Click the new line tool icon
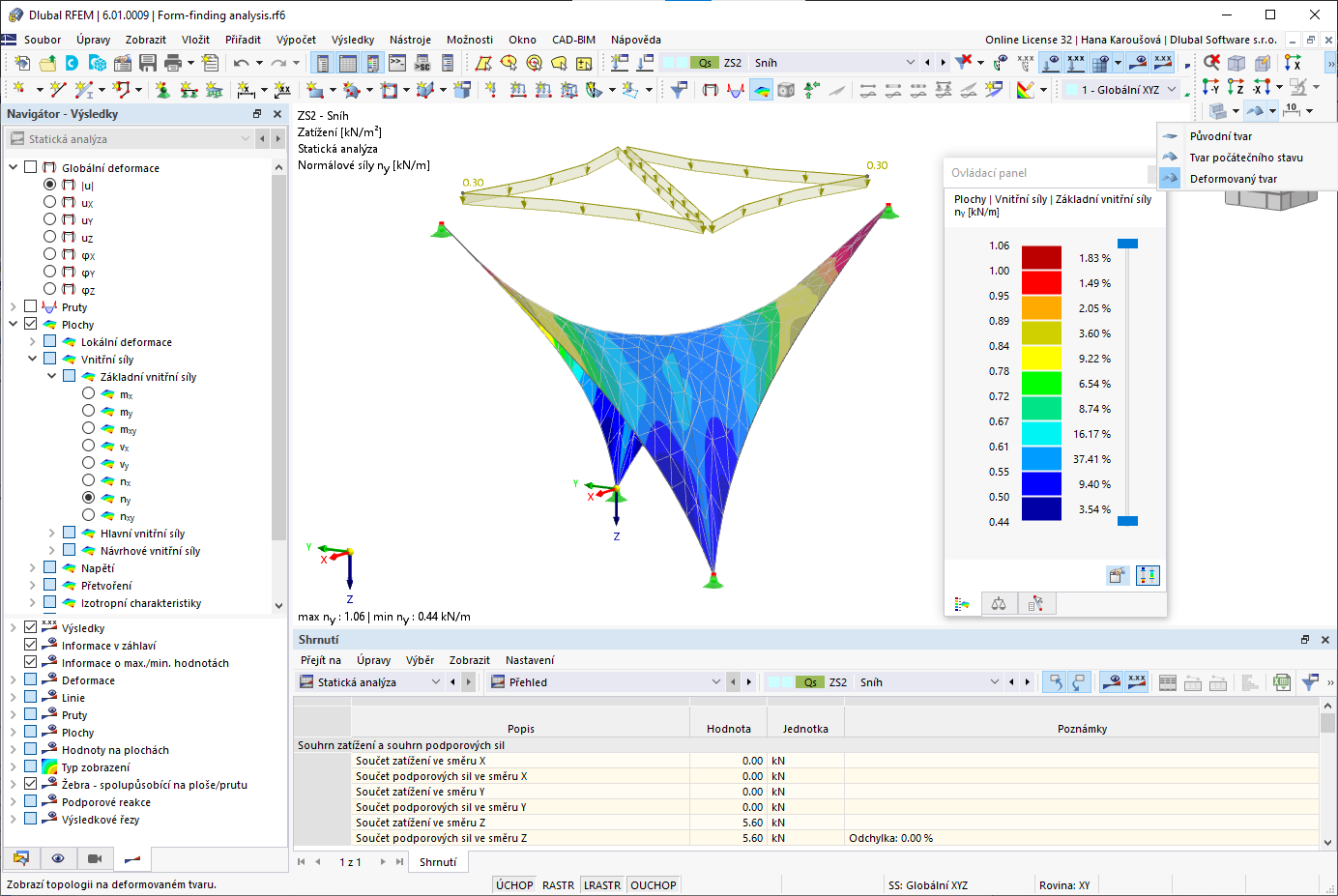 [58, 90]
